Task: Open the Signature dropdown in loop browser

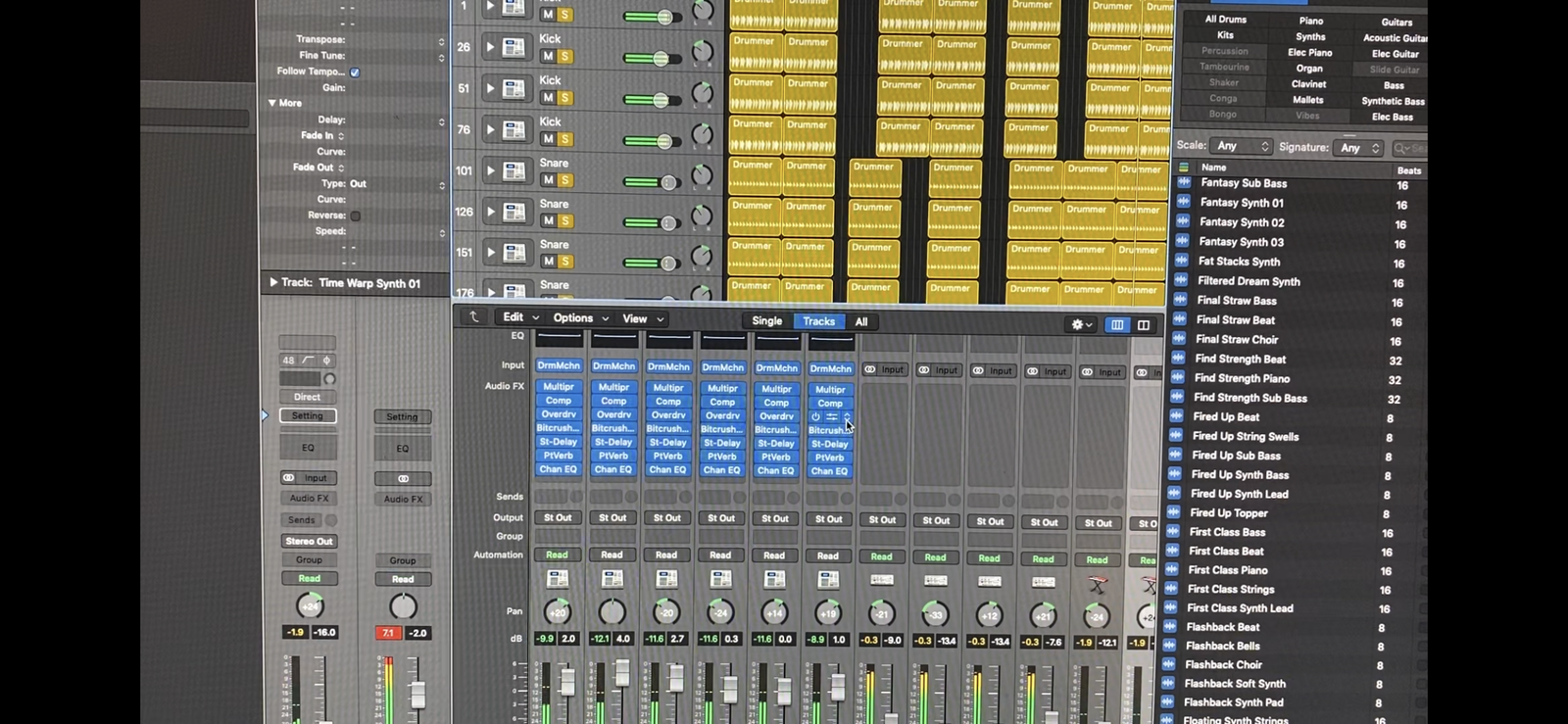Action: 1360,147
